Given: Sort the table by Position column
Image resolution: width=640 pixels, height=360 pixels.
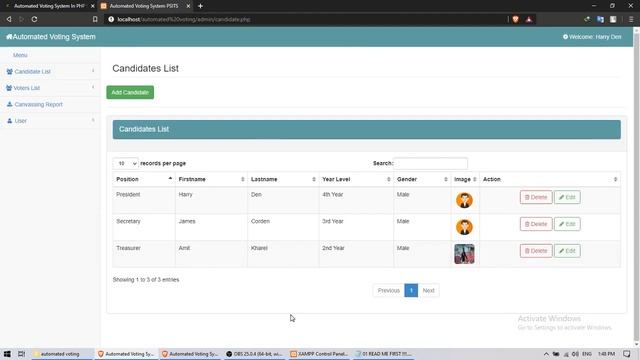Looking at the screenshot, I should (144, 179).
